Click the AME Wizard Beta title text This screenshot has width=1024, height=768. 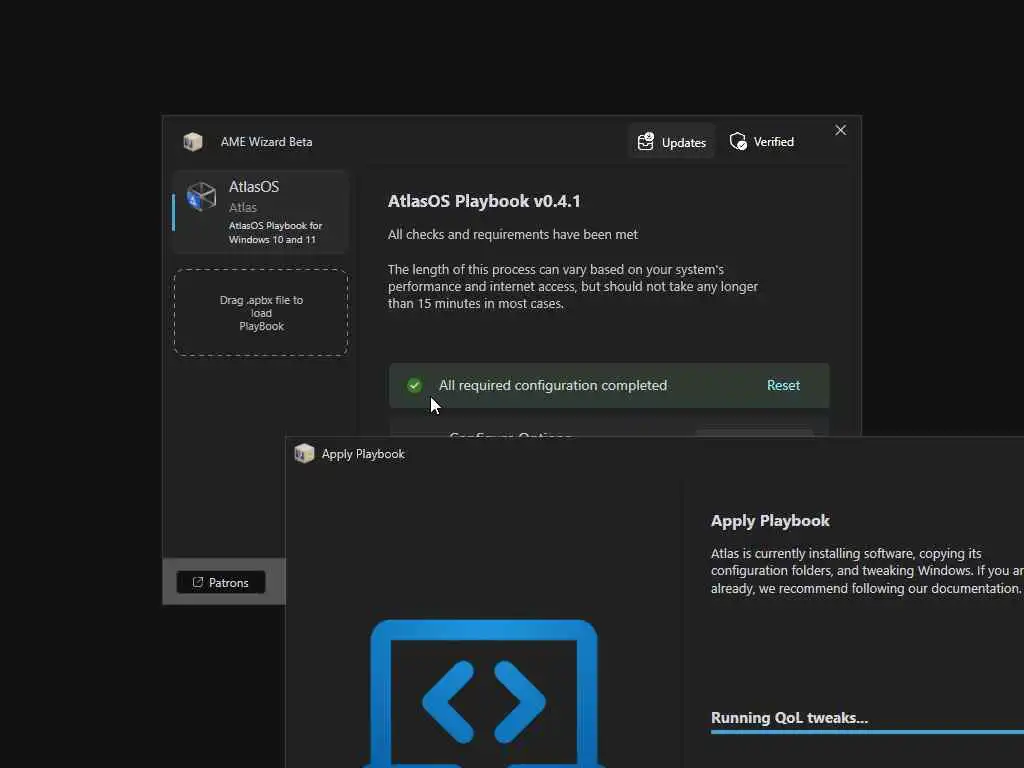(266, 142)
